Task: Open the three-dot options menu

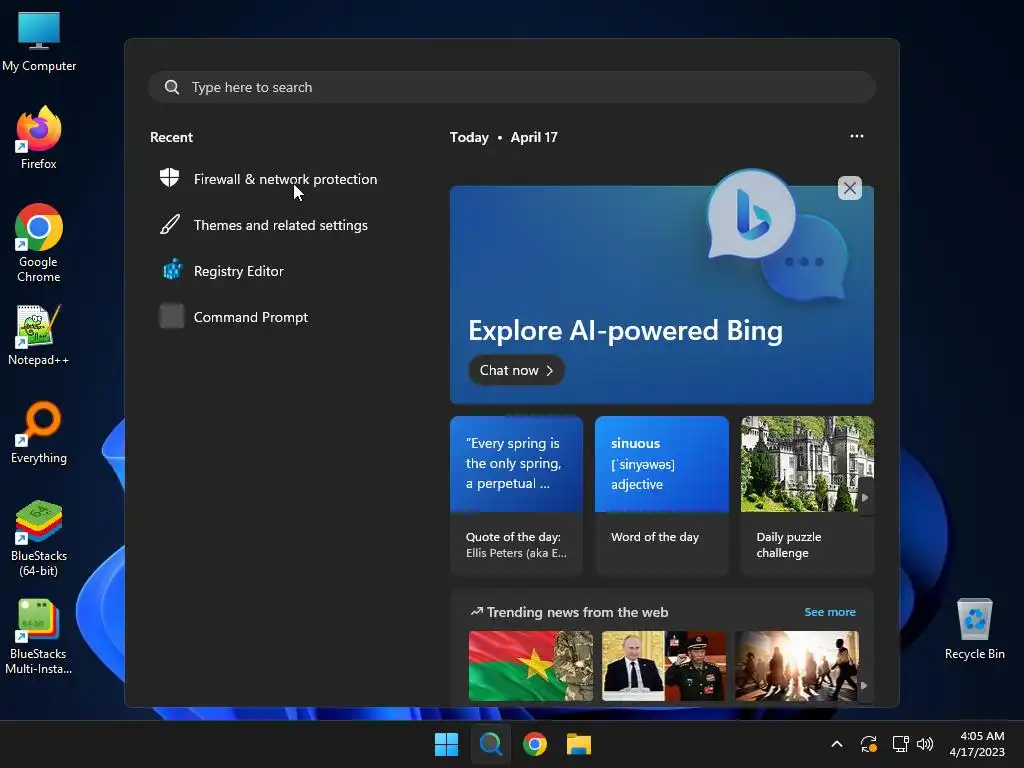Action: coord(857,136)
